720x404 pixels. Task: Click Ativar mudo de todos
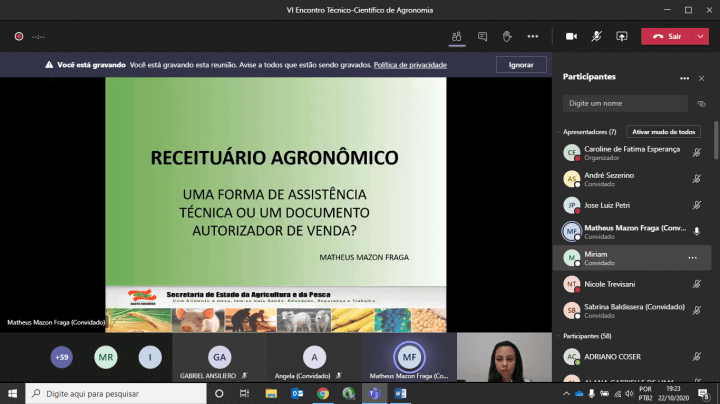click(x=663, y=132)
